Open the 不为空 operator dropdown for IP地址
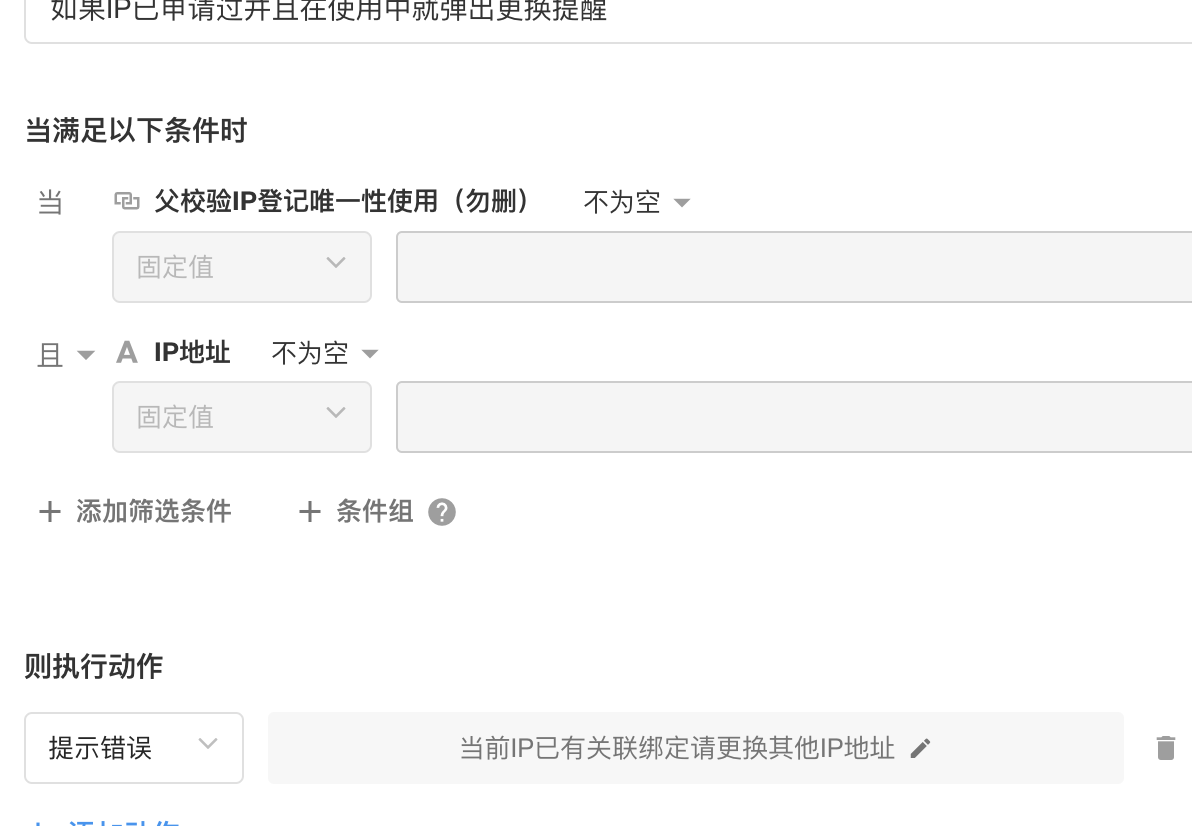Screen dimensions: 1192x826 pos(325,352)
